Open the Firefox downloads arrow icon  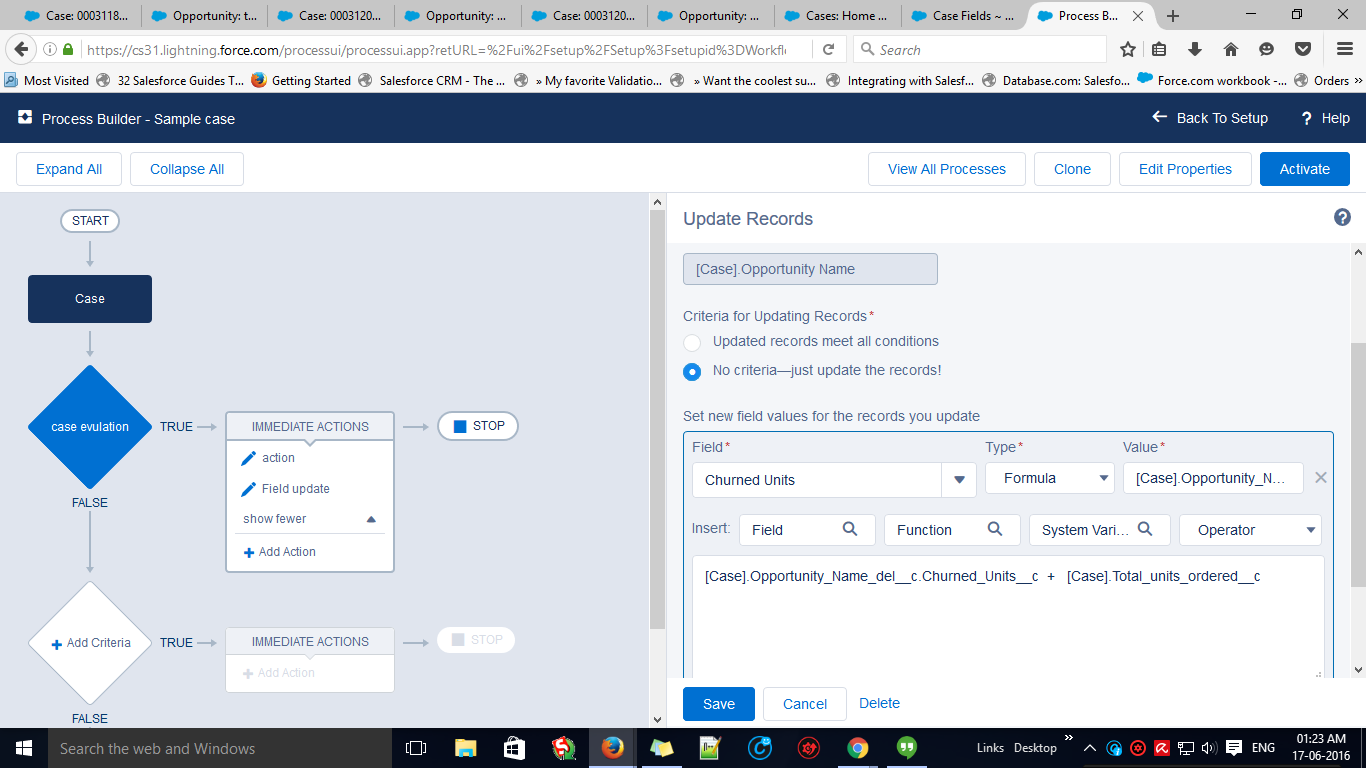pyautogui.click(x=1195, y=49)
